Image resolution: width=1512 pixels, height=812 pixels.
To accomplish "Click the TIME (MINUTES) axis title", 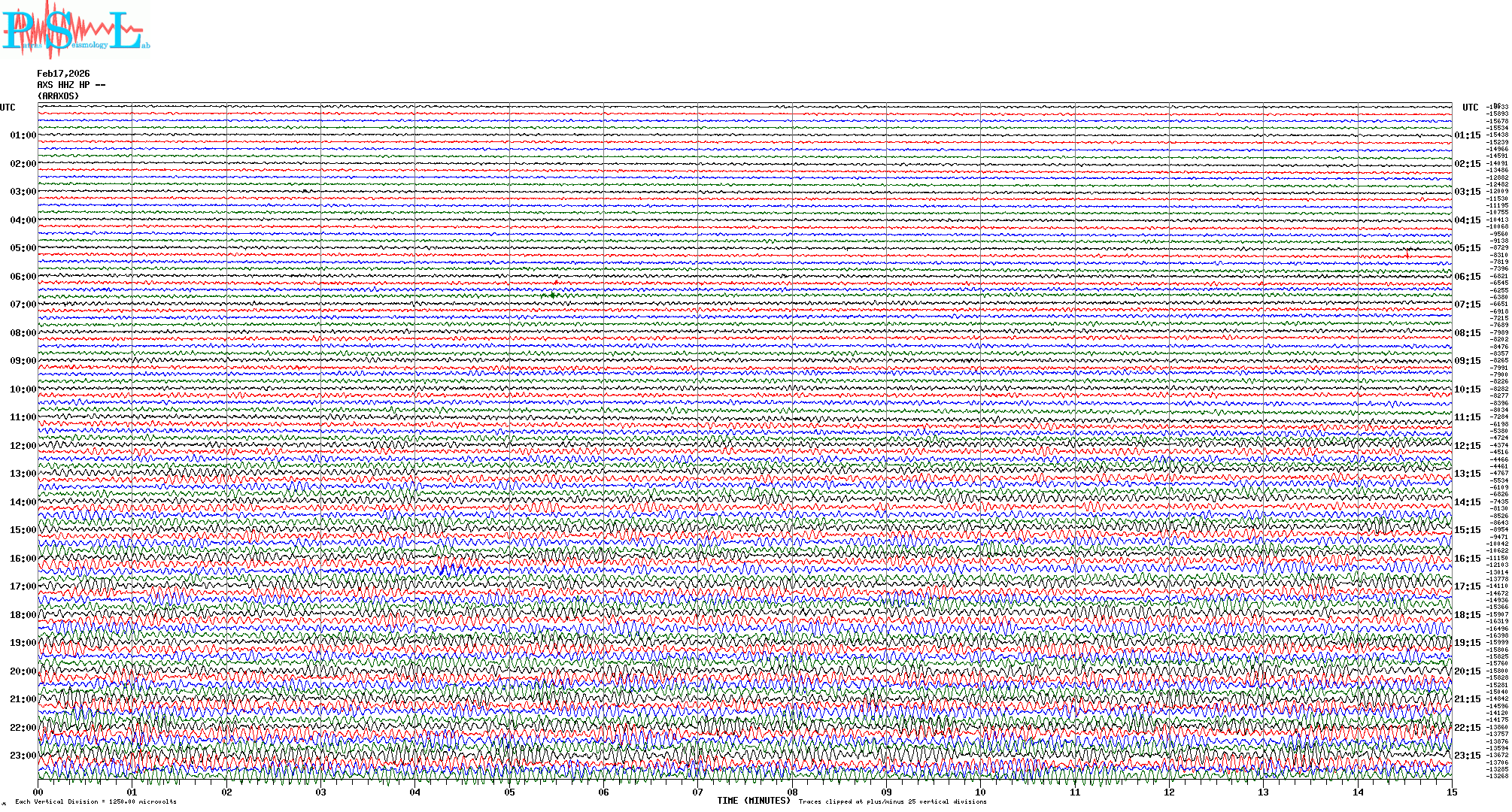I will [x=754, y=801].
